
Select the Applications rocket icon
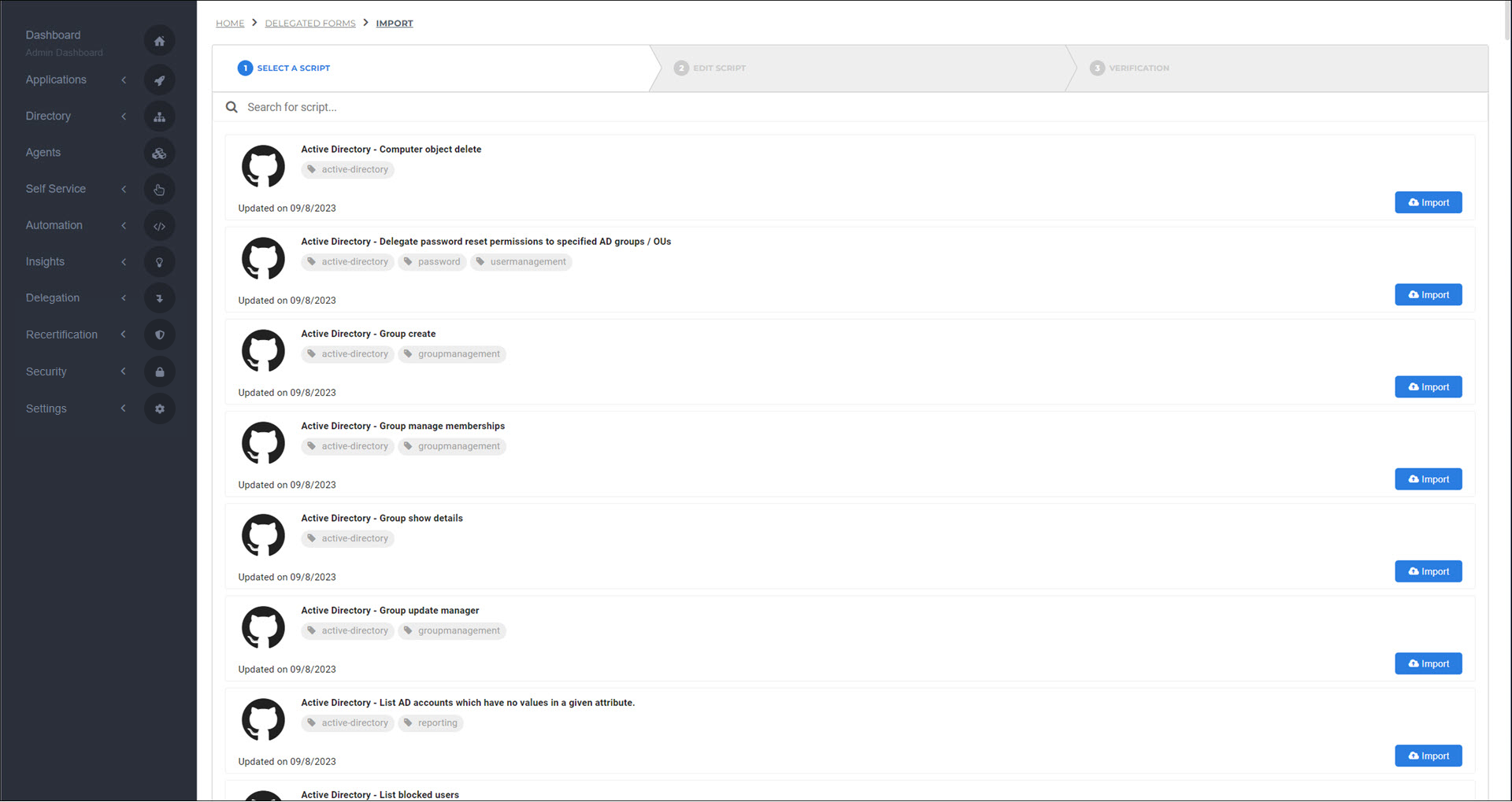point(160,79)
